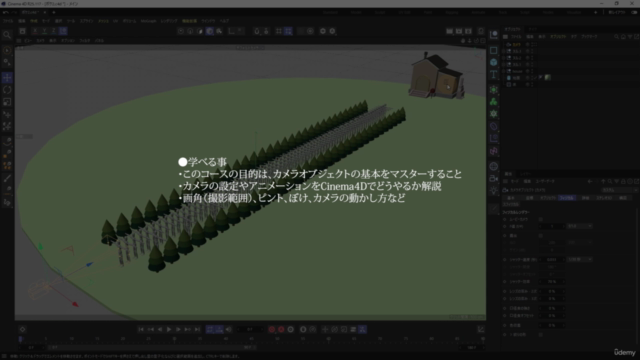Click the cube primitive icon in palette
The height and width of the screenshot is (360, 640).
(x=493, y=62)
